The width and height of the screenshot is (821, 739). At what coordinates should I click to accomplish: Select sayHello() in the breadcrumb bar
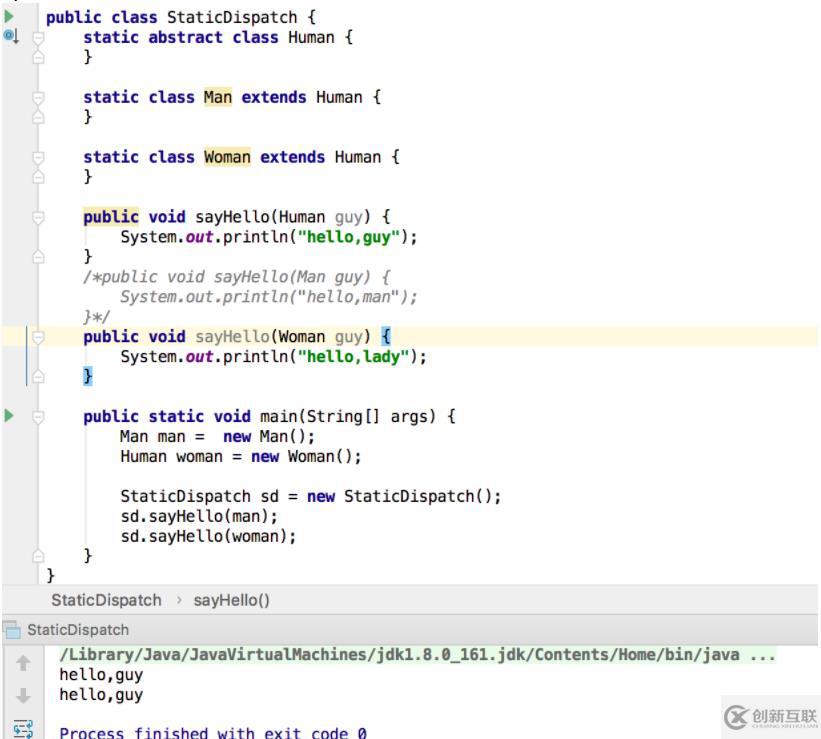(x=231, y=600)
